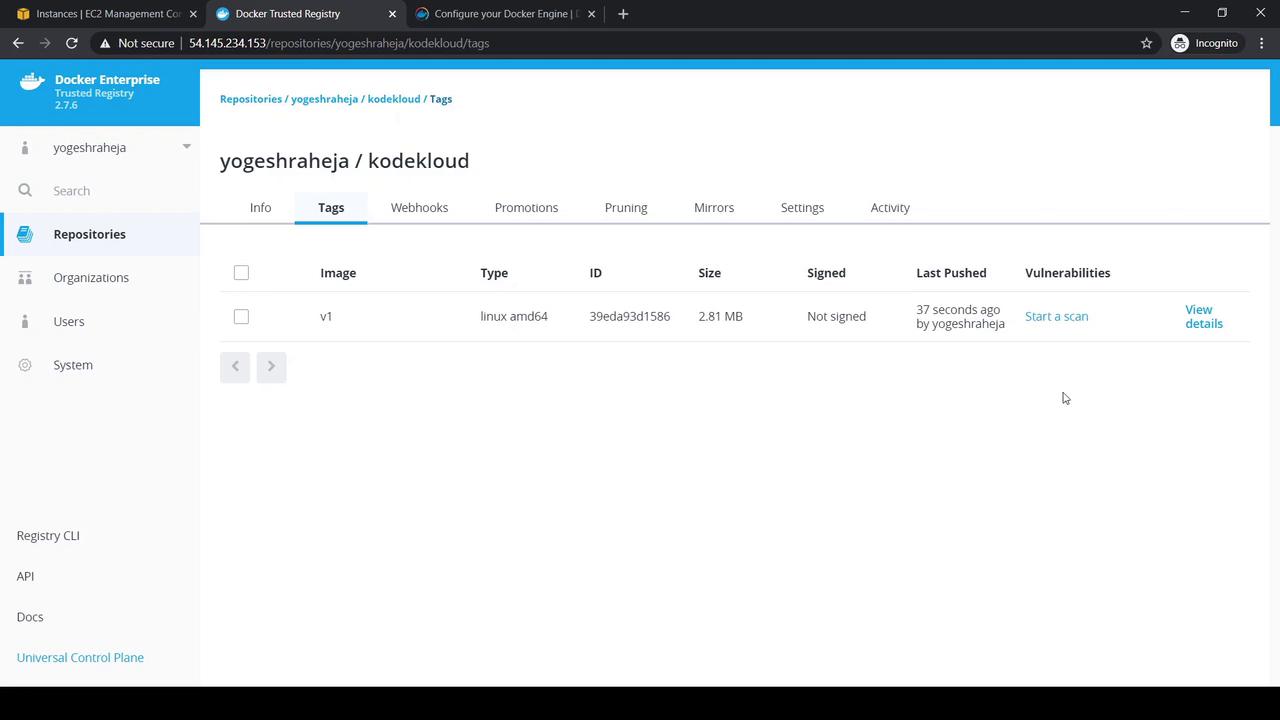The image size is (1280, 720).
Task: Go to previous page of tags
Action: coord(235,367)
